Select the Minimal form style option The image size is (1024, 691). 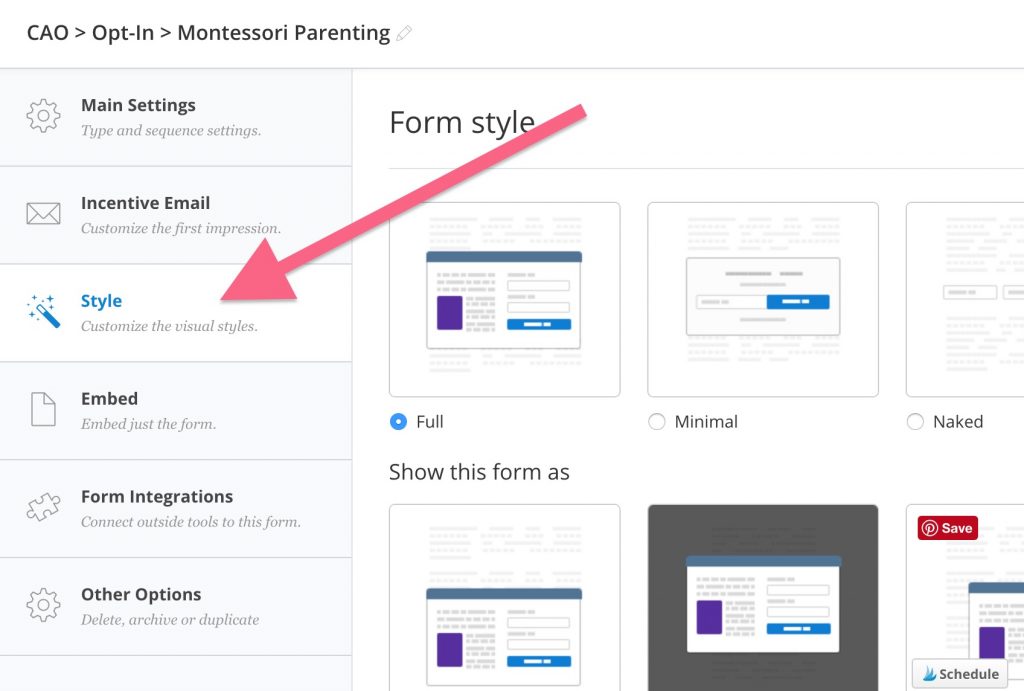point(657,422)
